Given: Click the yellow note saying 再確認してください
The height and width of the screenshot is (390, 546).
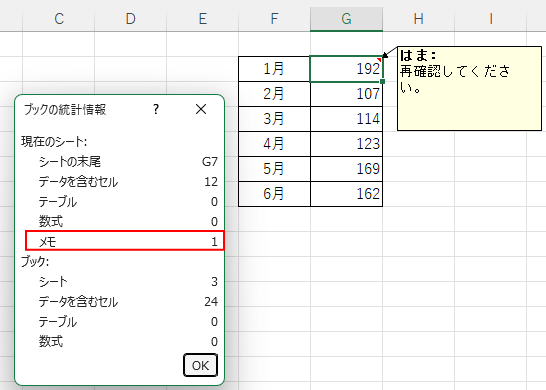Looking at the screenshot, I should pos(469,89).
